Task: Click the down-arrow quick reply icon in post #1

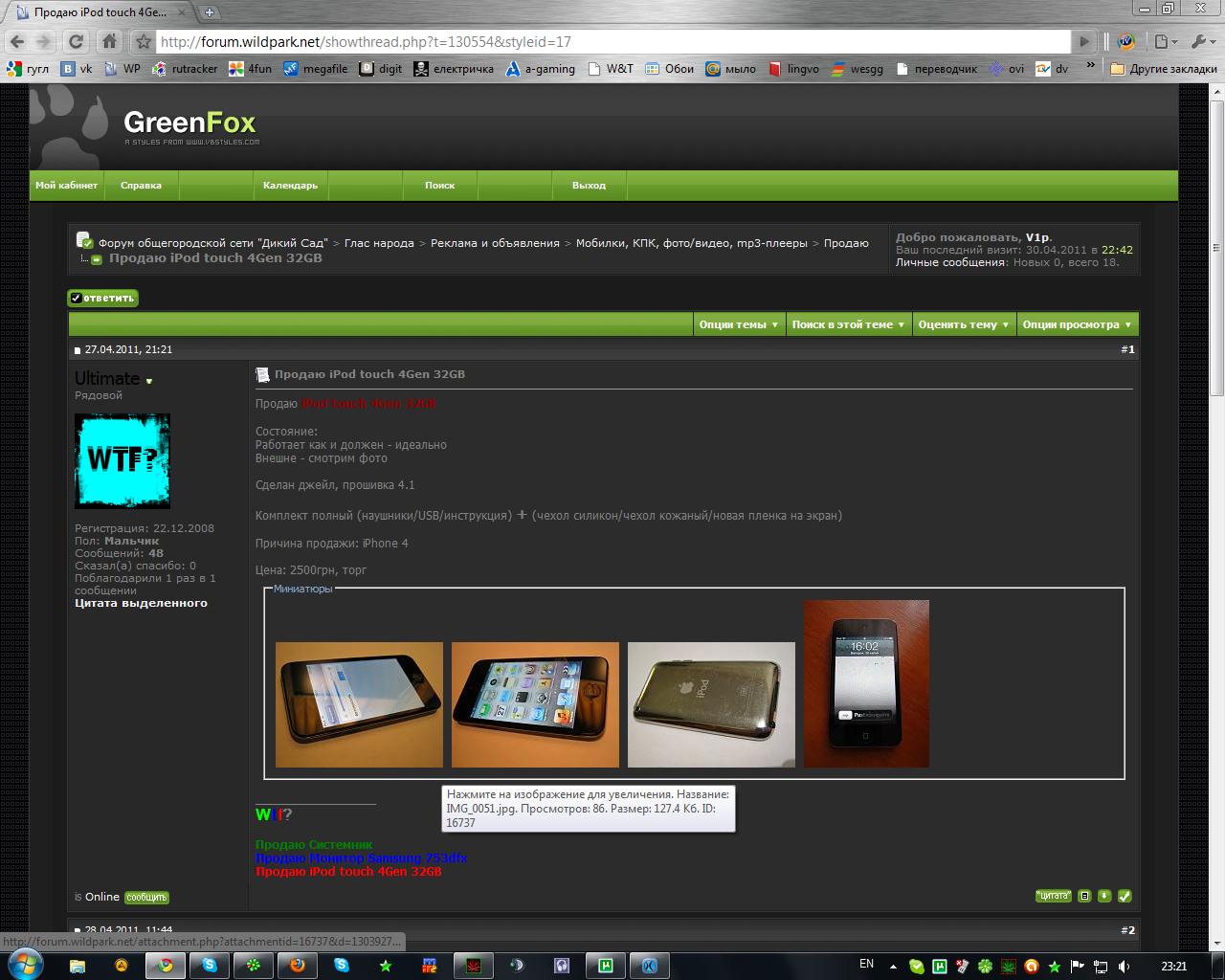Action: (1104, 896)
